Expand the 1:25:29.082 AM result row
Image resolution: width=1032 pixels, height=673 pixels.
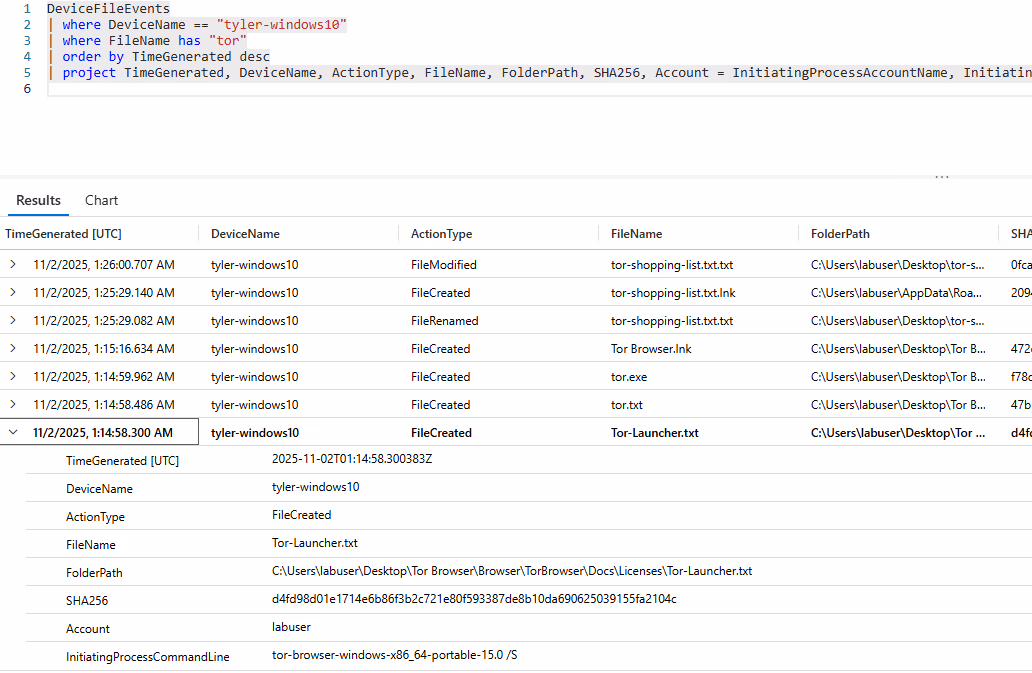pyautogui.click(x=13, y=320)
